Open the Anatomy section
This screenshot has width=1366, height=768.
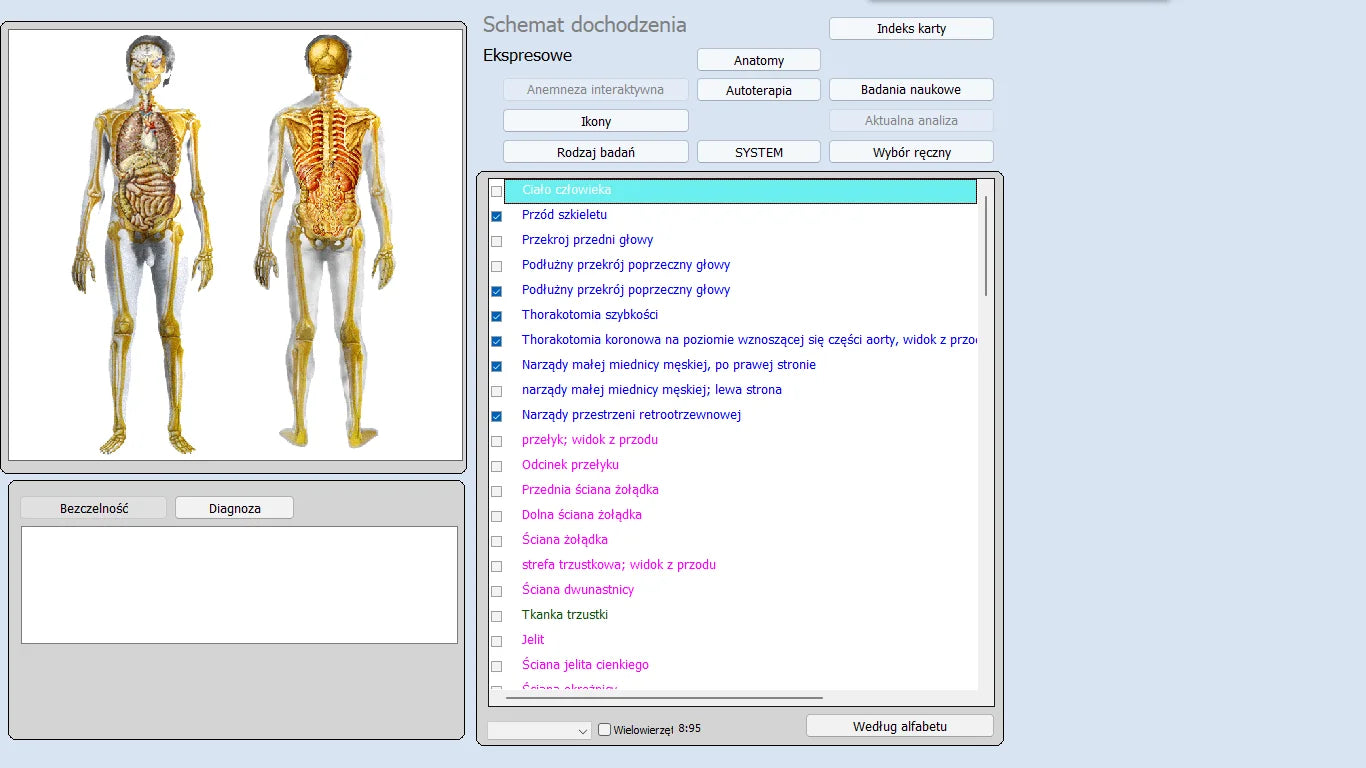[758, 60]
